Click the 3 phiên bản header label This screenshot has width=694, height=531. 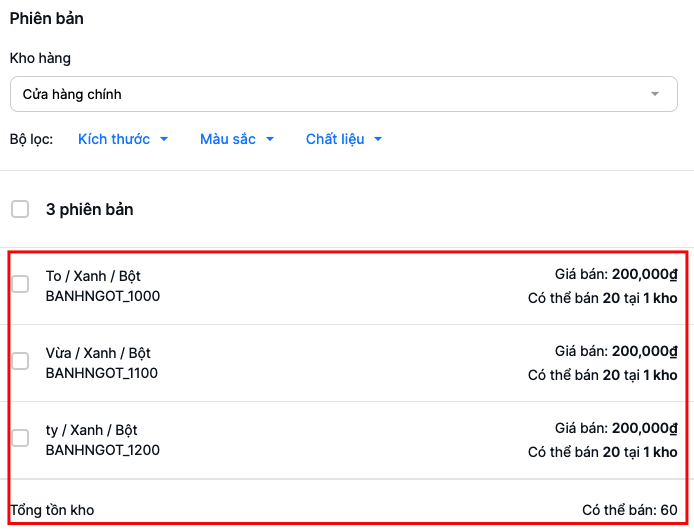point(90,209)
